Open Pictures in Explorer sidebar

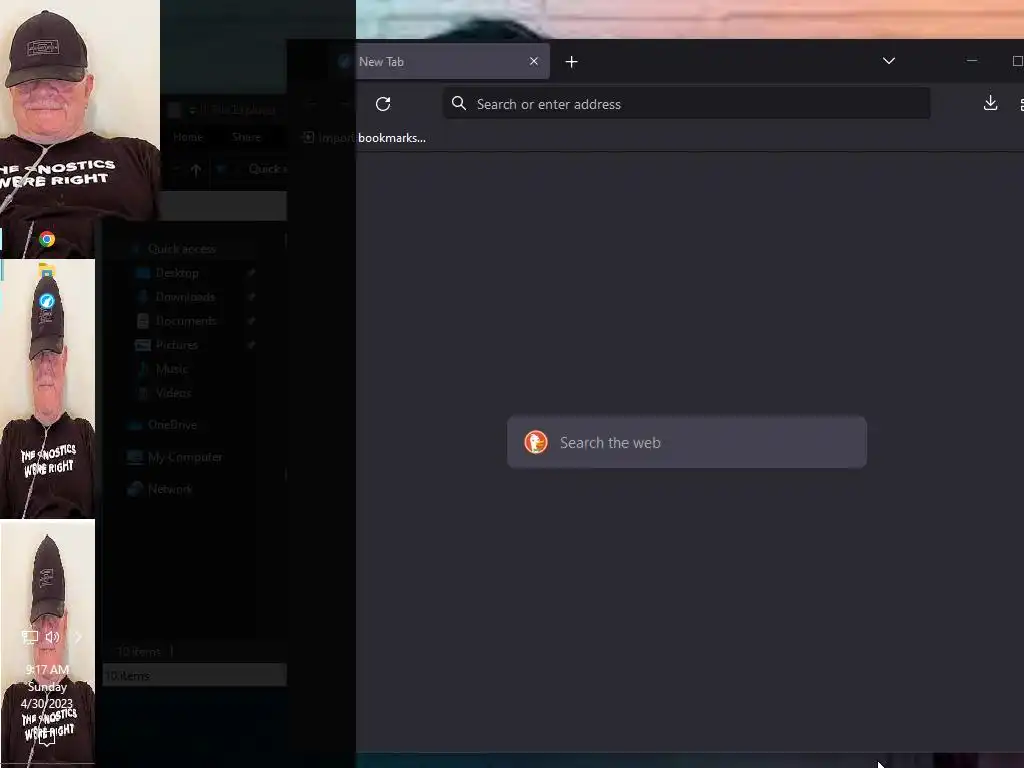(176, 345)
